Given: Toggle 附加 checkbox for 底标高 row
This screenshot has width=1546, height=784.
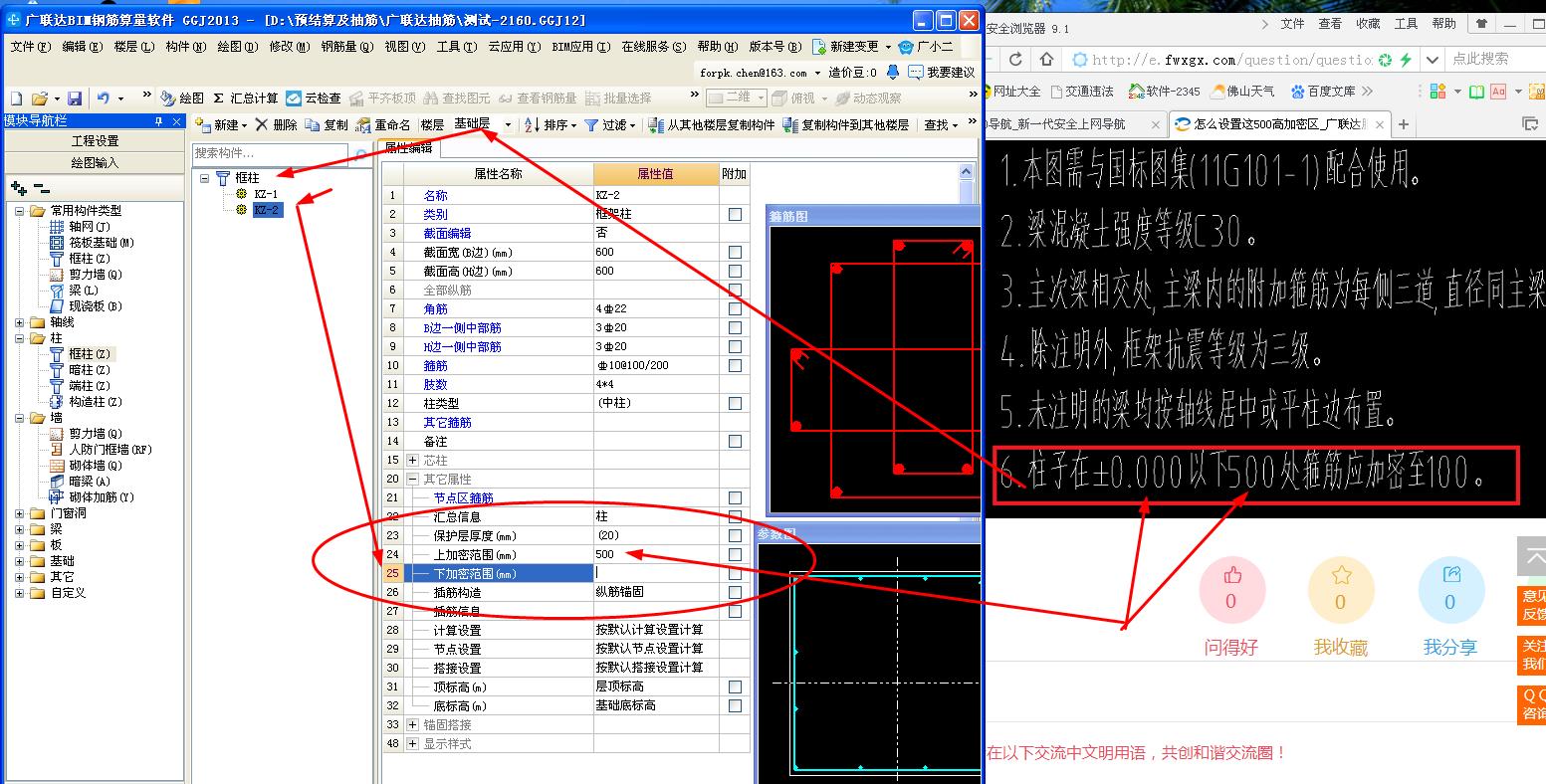Looking at the screenshot, I should [x=735, y=705].
